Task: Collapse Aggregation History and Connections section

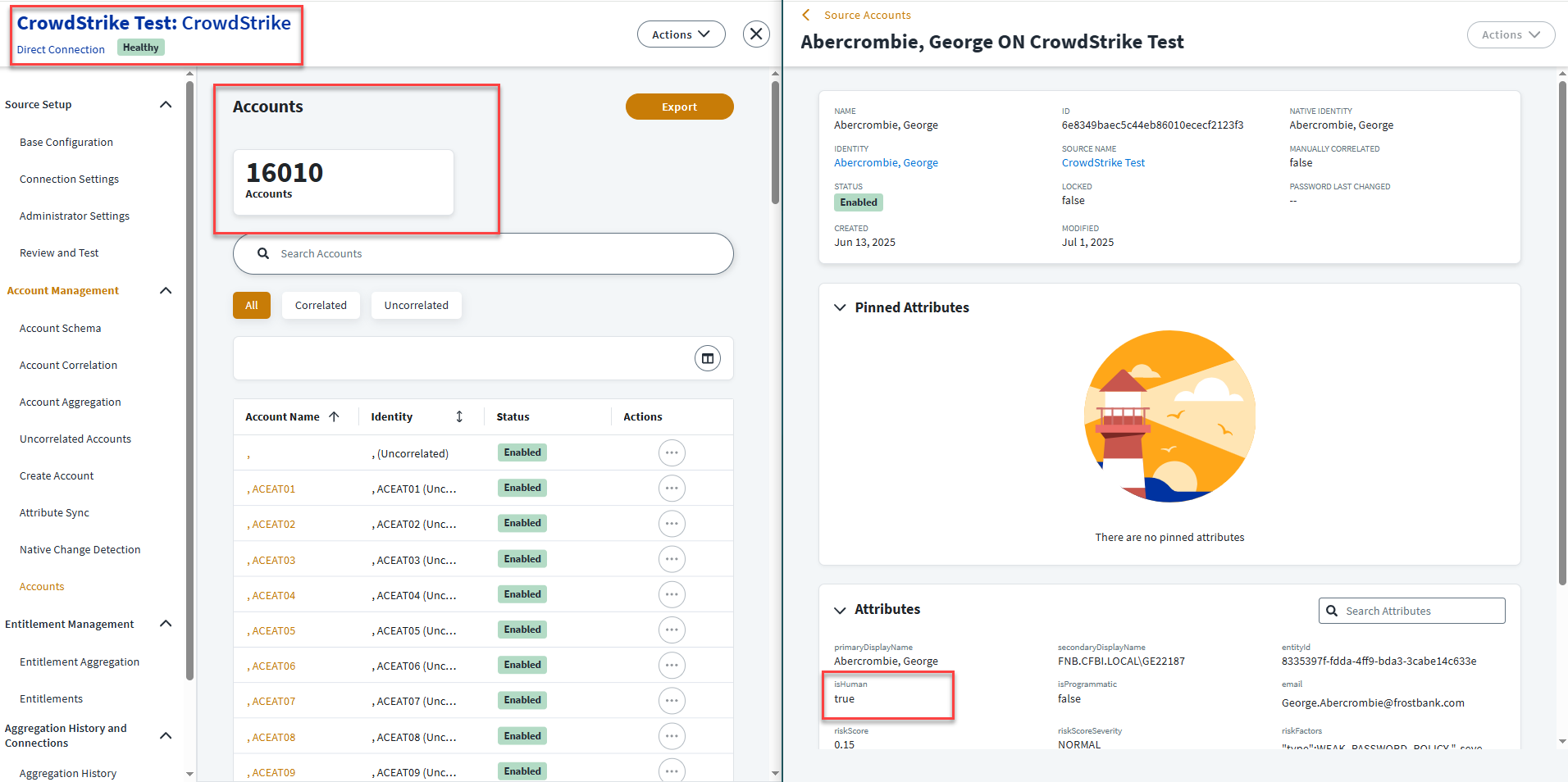Action: click(x=166, y=735)
